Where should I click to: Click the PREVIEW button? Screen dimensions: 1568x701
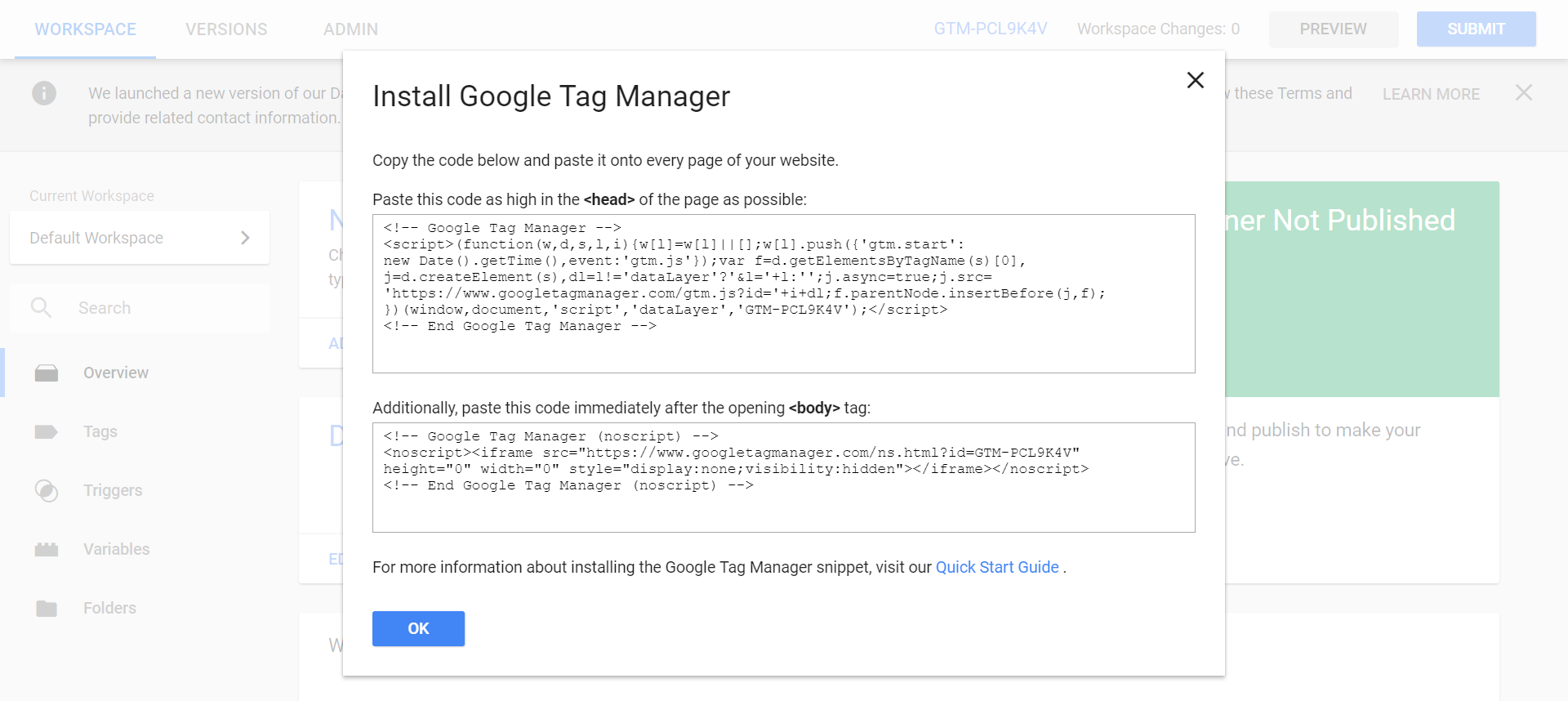click(1333, 29)
